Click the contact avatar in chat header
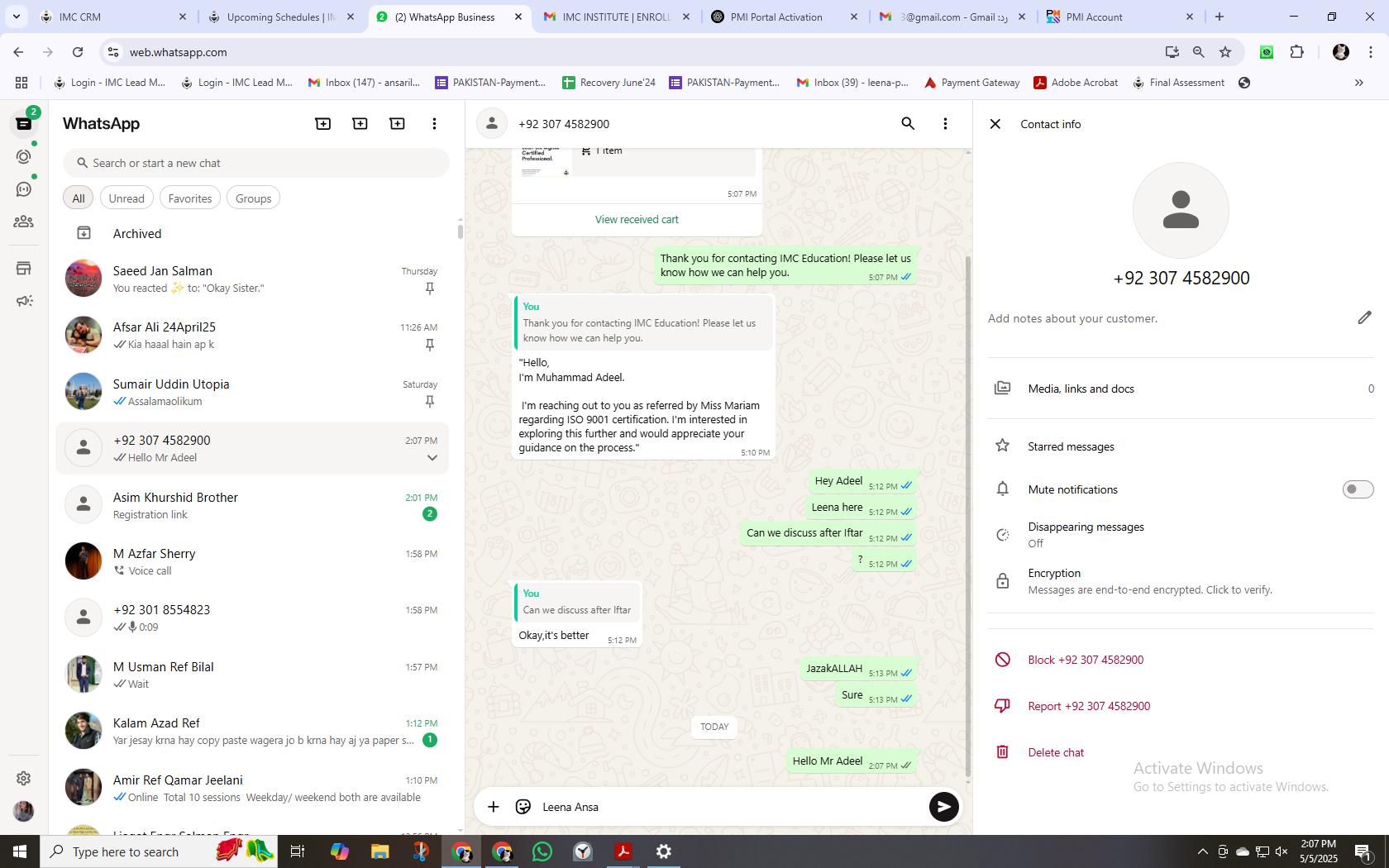Viewport: 1389px width, 868px height. pyautogui.click(x=491, y=124)
